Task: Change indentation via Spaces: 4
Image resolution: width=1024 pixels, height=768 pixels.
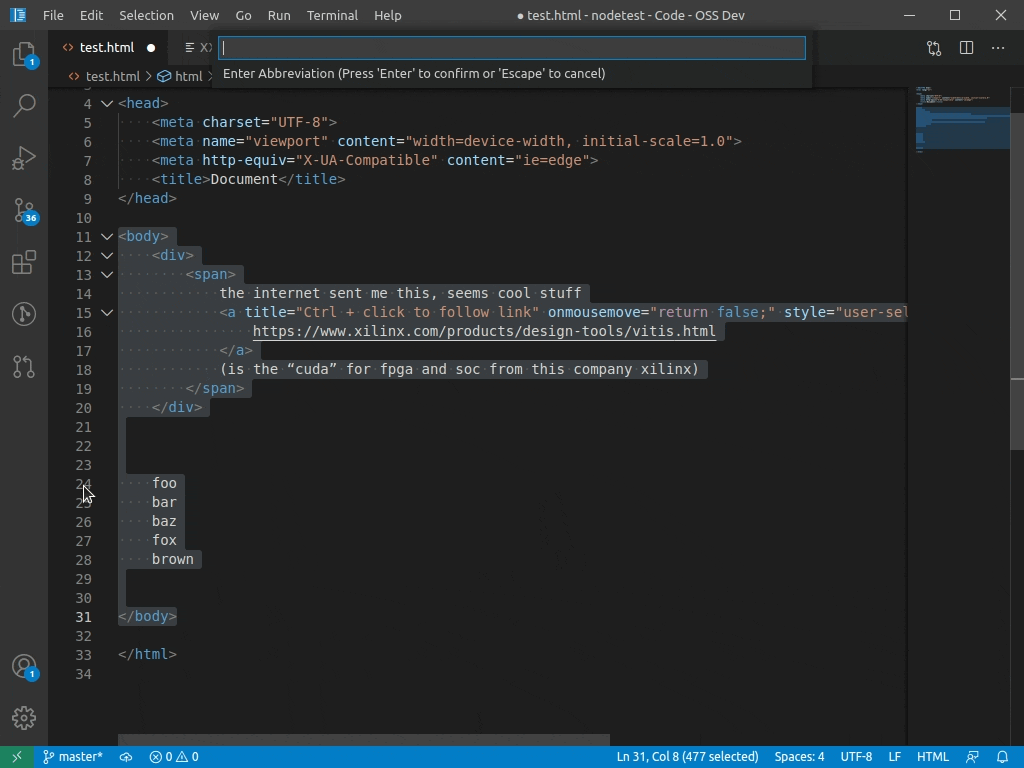Action: point(799,757)
